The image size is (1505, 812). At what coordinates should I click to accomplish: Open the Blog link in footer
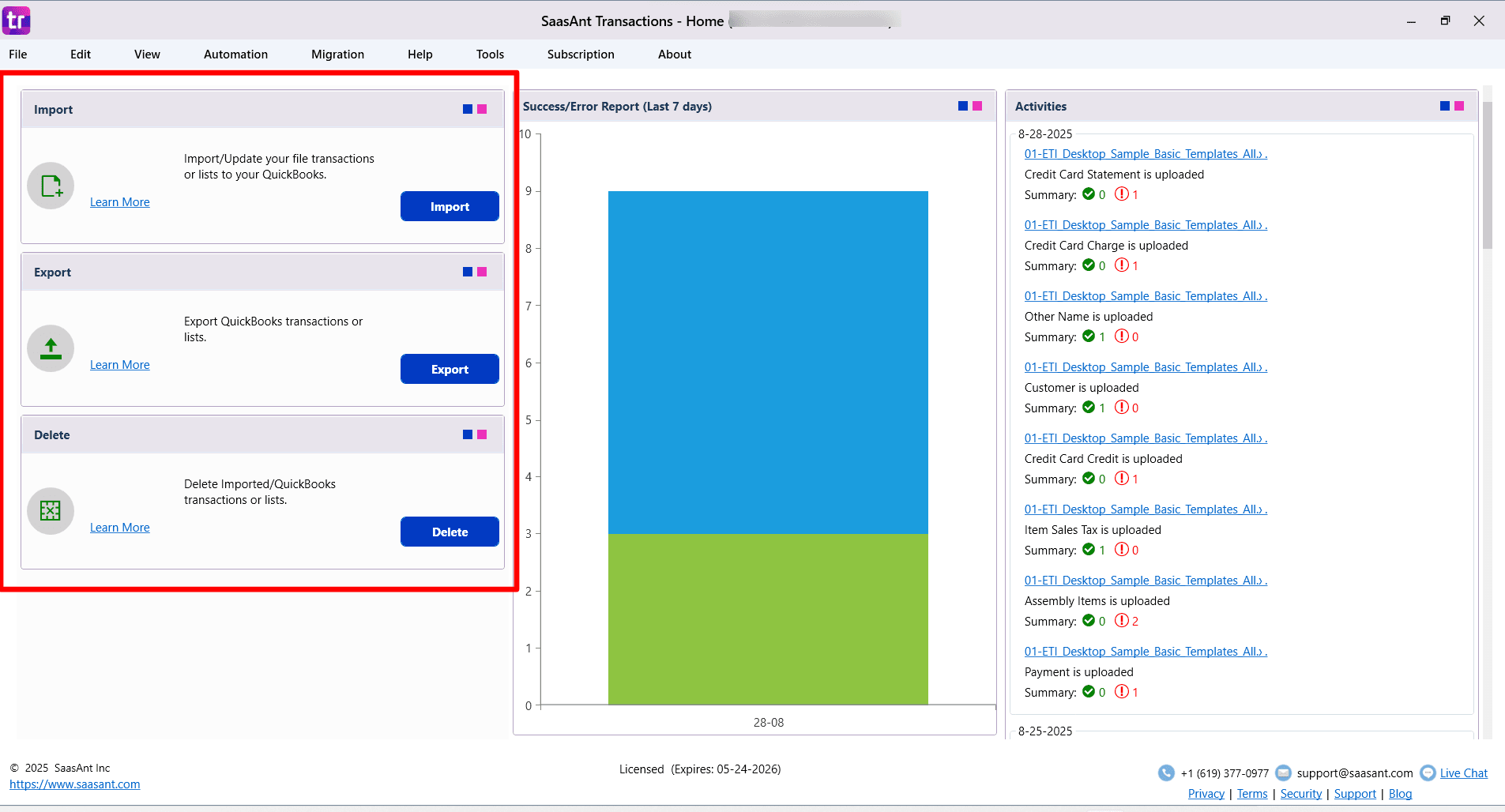1400,794
